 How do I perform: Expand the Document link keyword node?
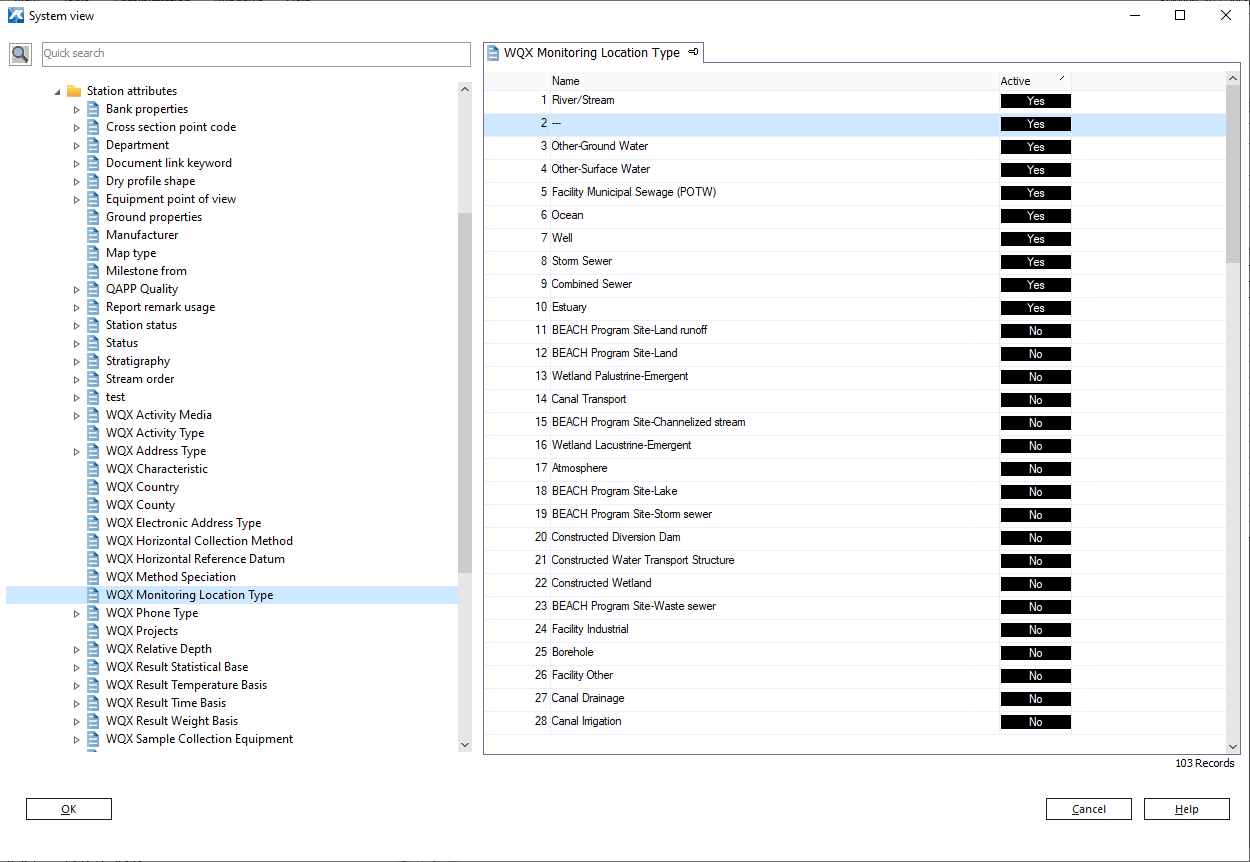(x=77, y=163)
